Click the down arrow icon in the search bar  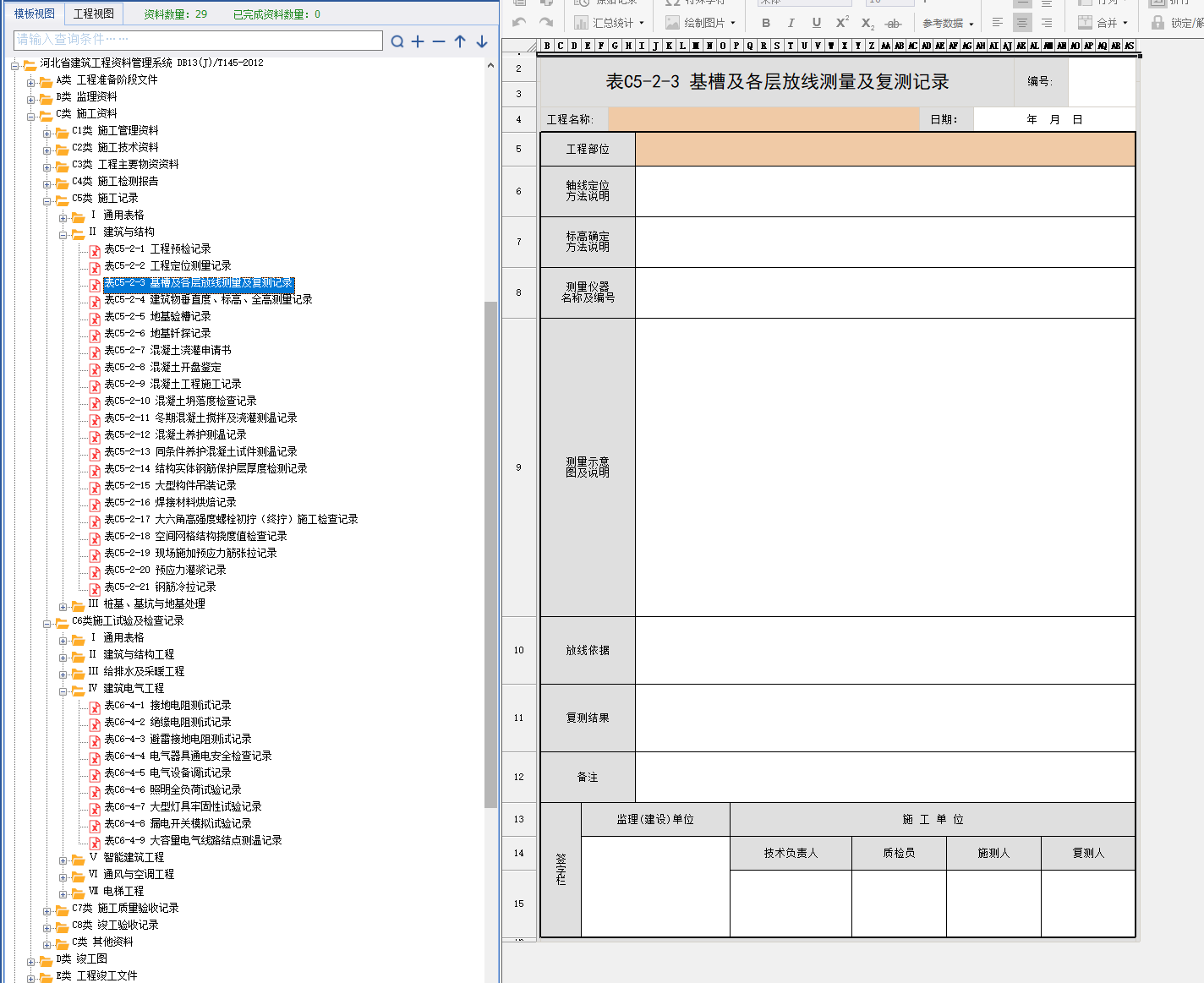(482, 41)
